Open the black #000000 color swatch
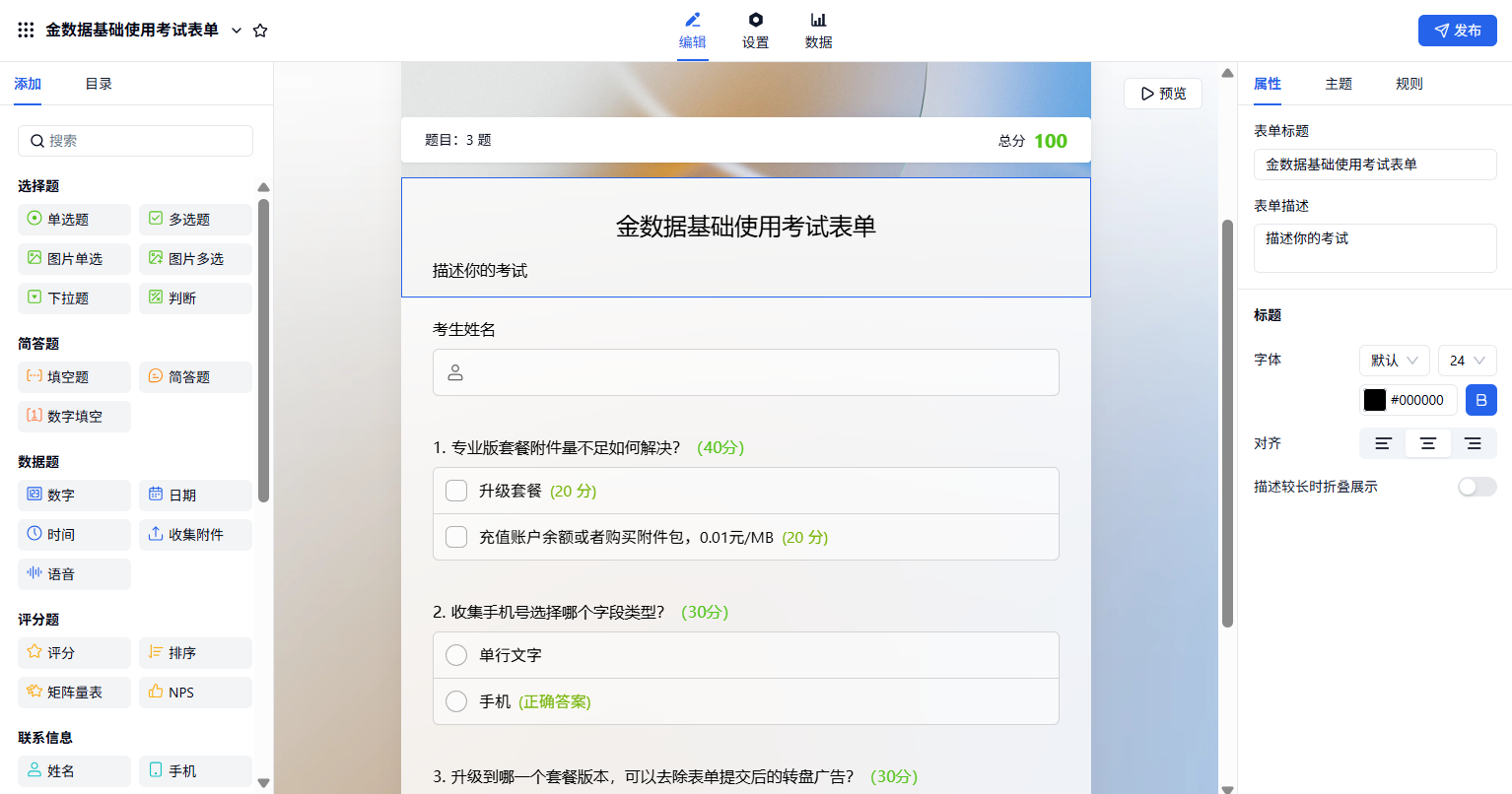 pyautogui.click(x=1375, y=400)
